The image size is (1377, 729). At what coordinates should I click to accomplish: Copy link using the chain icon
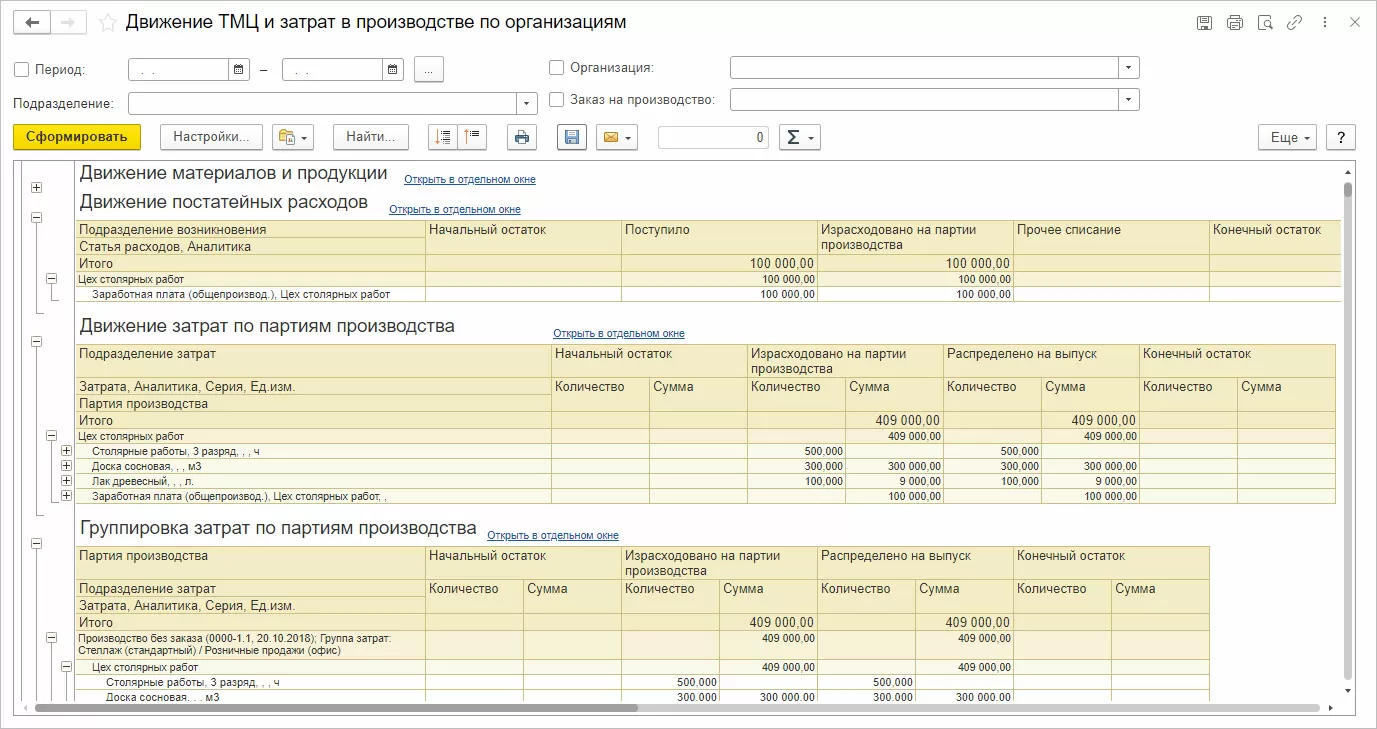coord(1294,22)
